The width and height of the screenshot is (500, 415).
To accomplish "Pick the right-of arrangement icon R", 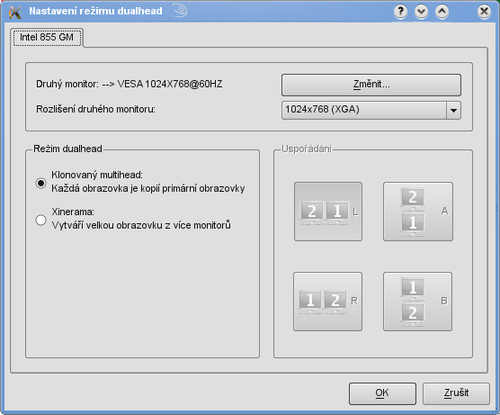I will click(328, 301).
